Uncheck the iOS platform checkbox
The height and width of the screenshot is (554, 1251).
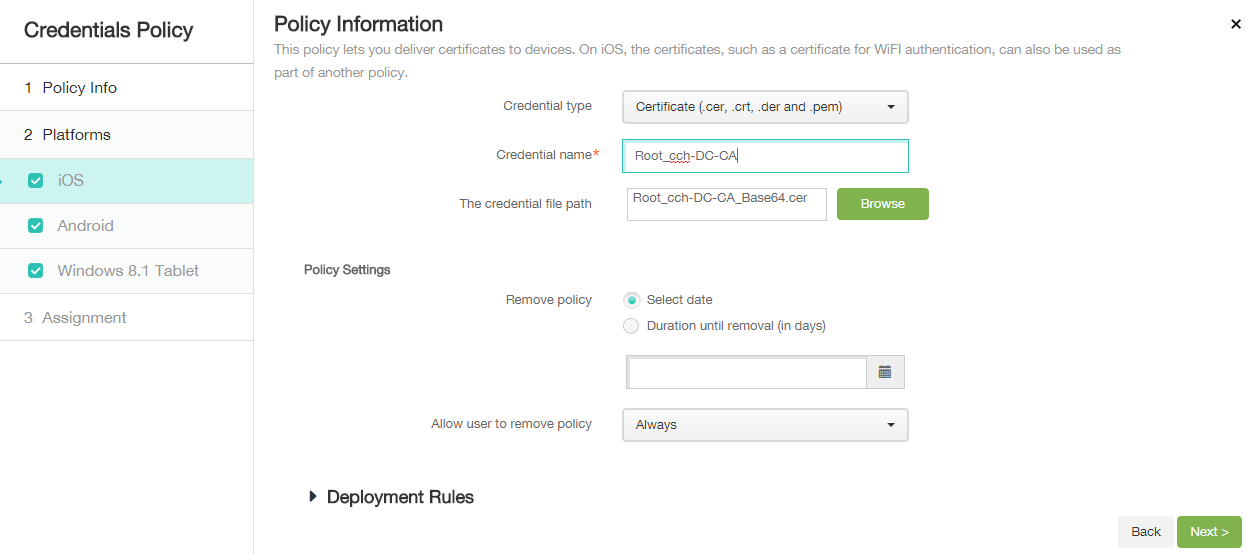[36, 181]
